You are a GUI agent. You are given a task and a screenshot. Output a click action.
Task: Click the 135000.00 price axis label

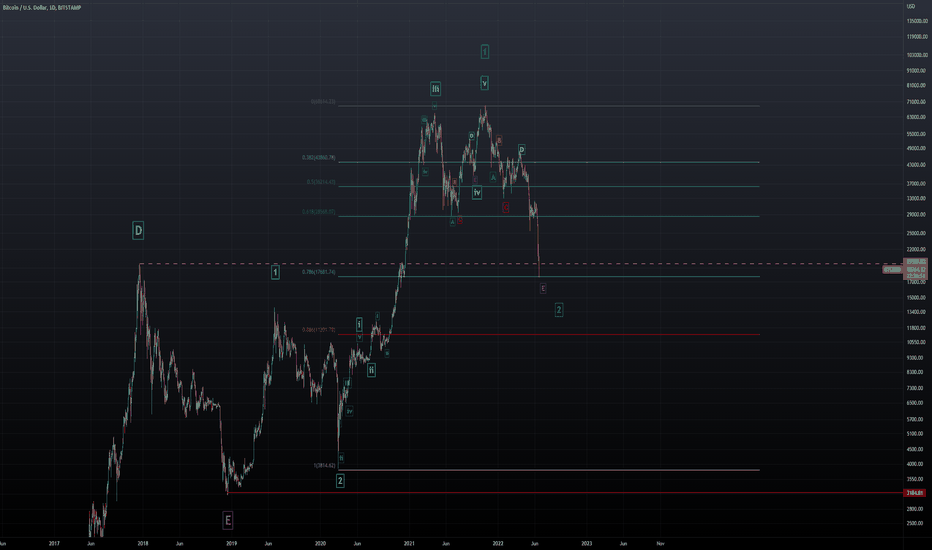[917, 21]
